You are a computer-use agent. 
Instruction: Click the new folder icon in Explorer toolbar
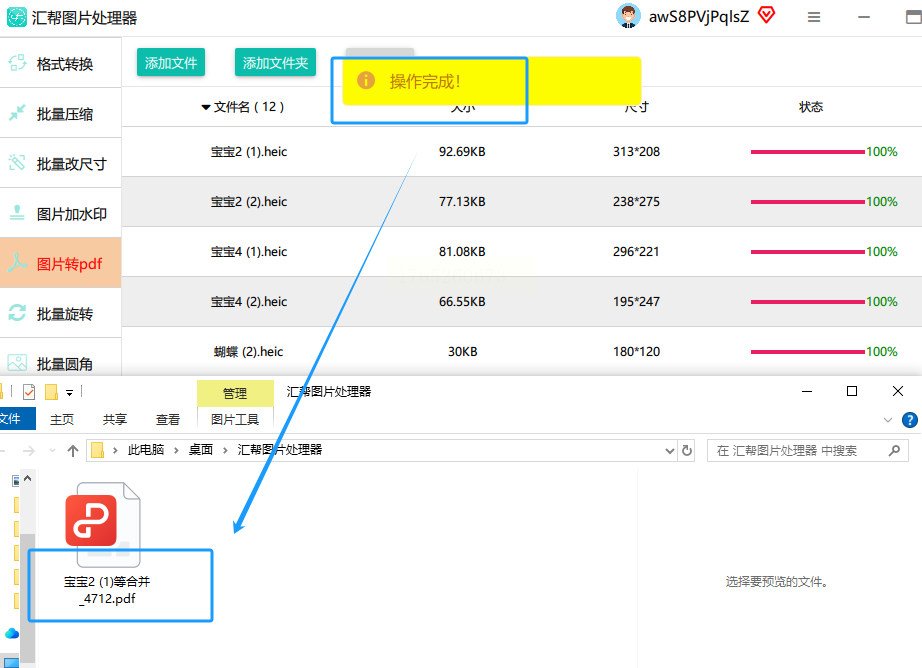pos(51,392)
